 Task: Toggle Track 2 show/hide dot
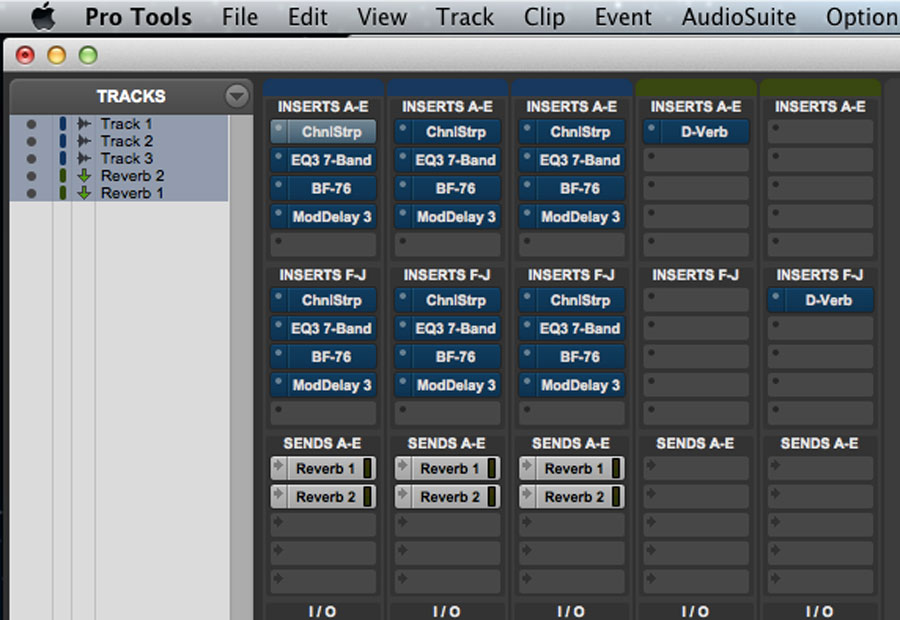point(32,141)
